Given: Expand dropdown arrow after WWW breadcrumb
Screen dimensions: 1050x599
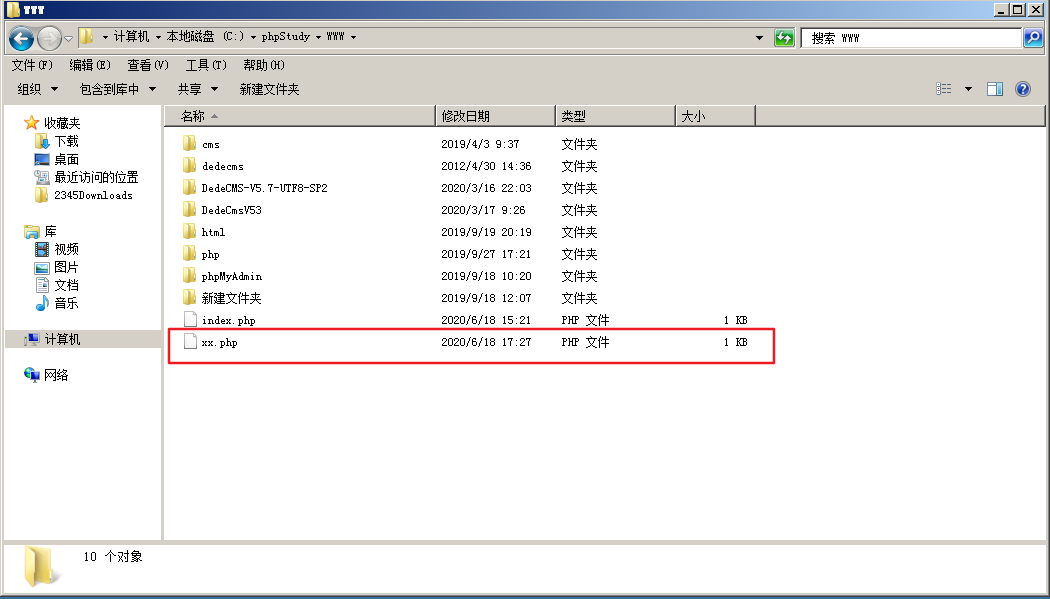Looking at the screenshot, I should click(353, 37).
